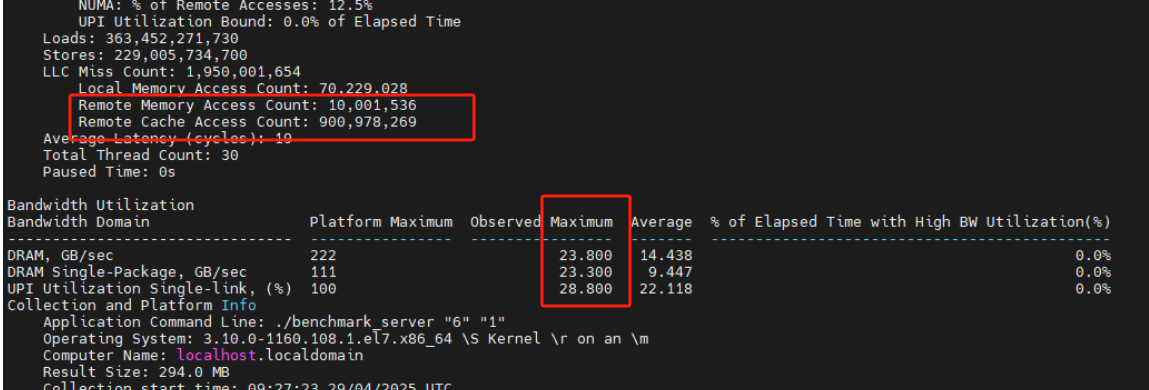Click the magenta localhost text
The width and height of the screenshot is (1149, 390).
212,355
